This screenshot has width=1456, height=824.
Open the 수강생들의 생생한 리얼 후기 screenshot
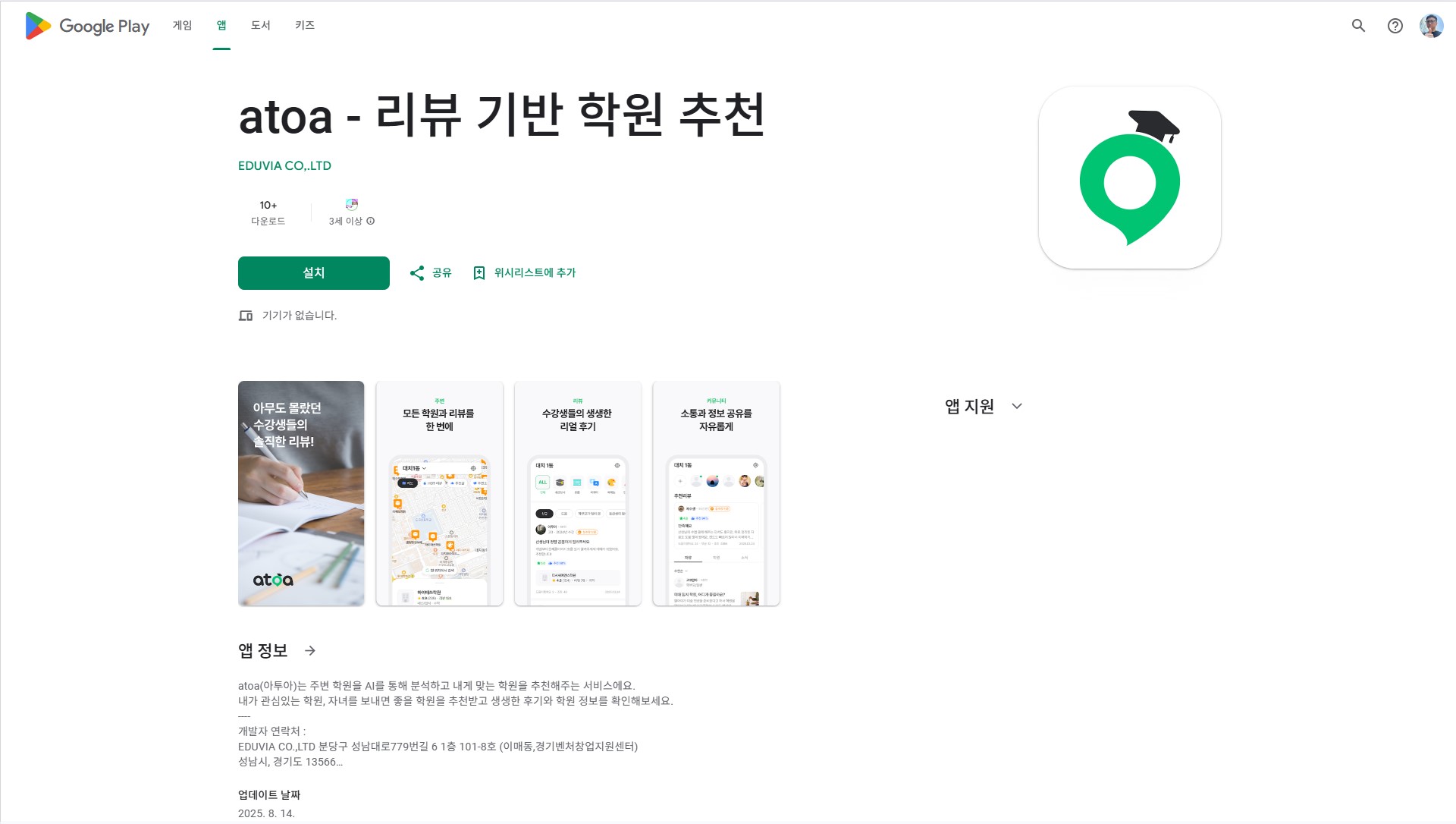point(578,493)
